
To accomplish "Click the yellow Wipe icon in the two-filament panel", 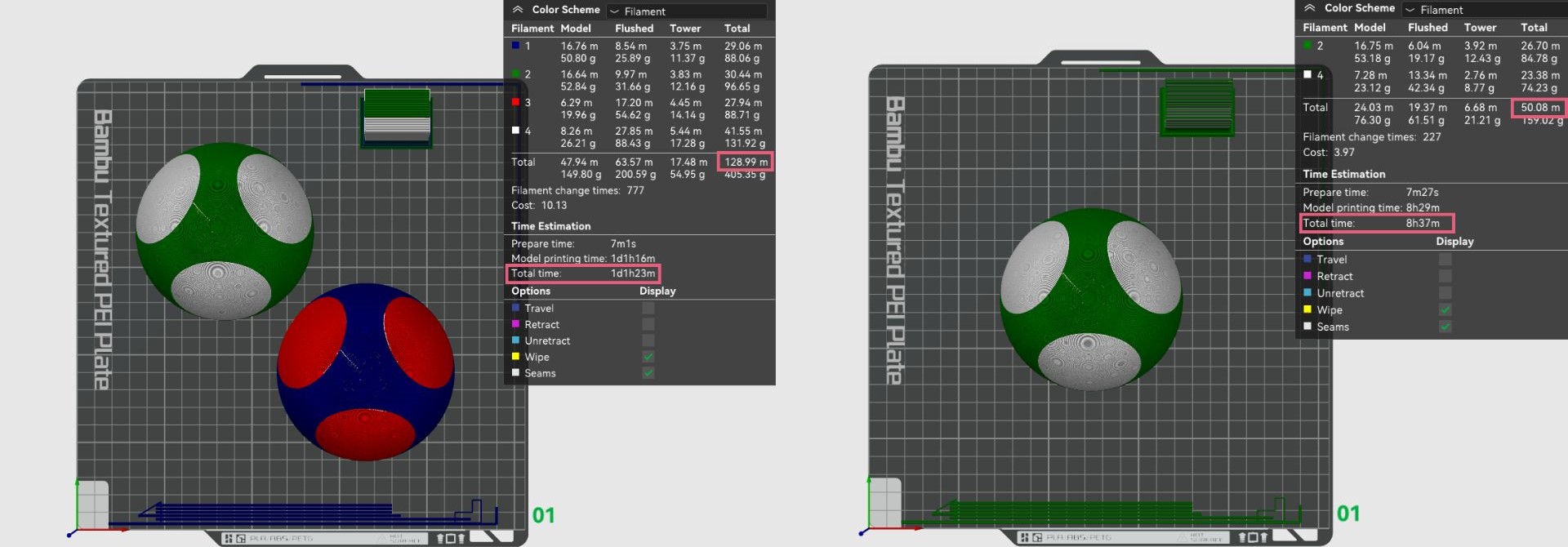I will (x=1307, y=309).
